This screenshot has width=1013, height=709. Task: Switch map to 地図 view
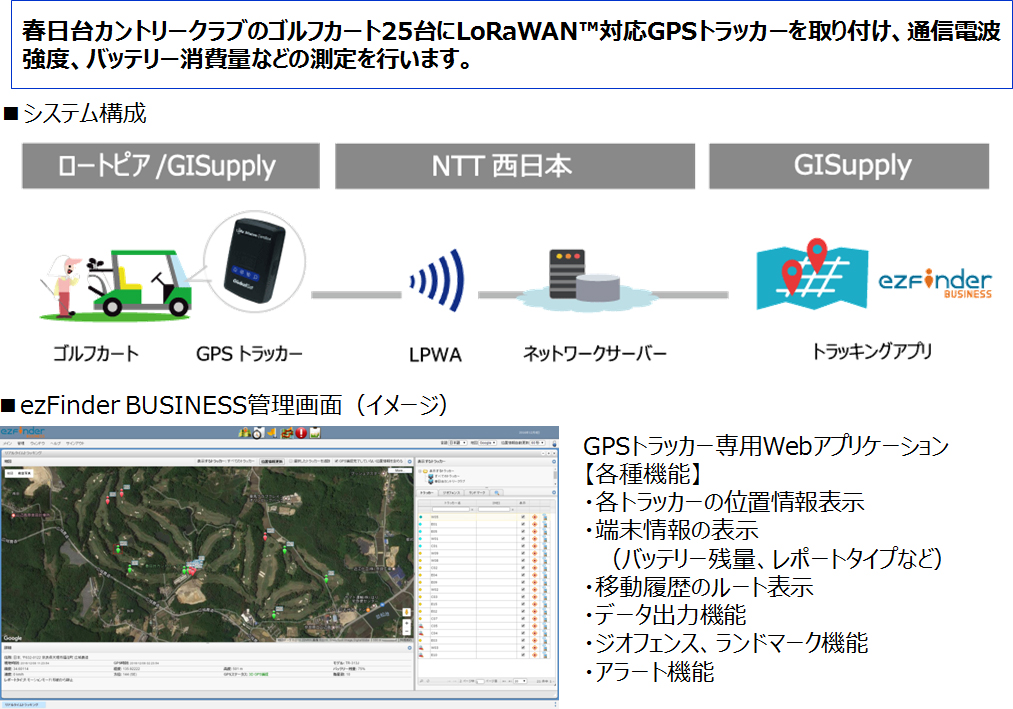10,474
